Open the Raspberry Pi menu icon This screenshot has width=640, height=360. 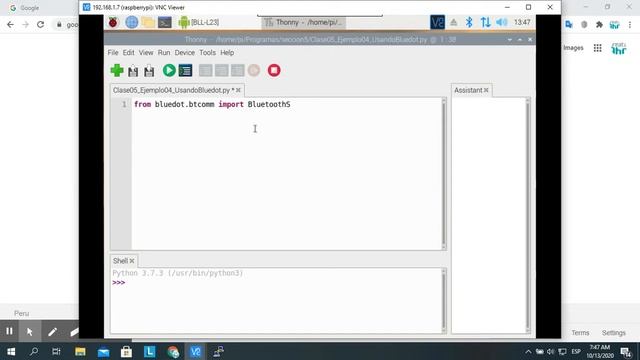click(113, 22)
